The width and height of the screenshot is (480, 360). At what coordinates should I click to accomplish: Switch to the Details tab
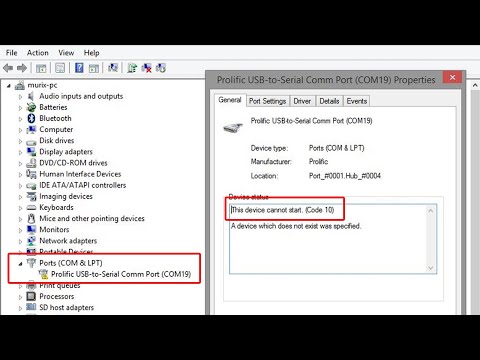(x=329, y=101)
